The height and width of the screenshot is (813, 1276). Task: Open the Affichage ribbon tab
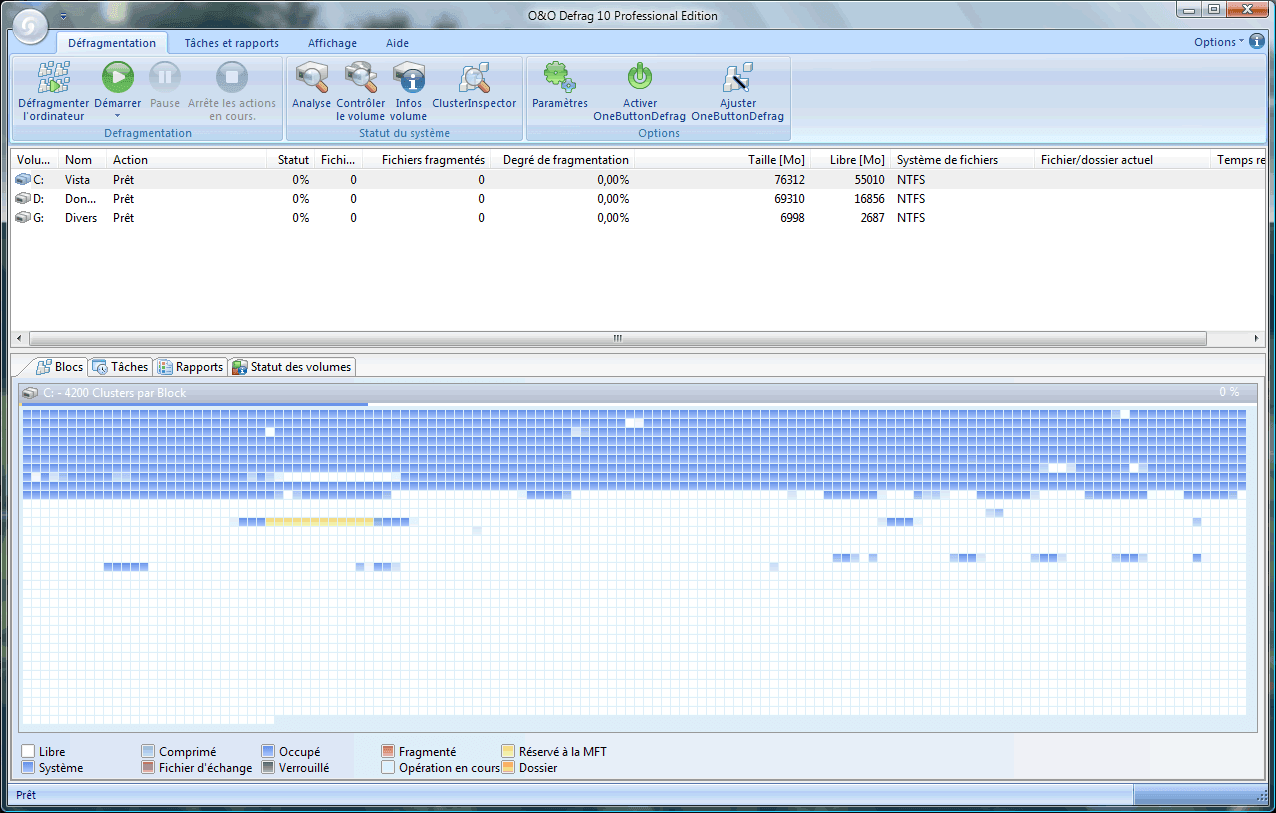pyautogui.click(x=332, y=43)
